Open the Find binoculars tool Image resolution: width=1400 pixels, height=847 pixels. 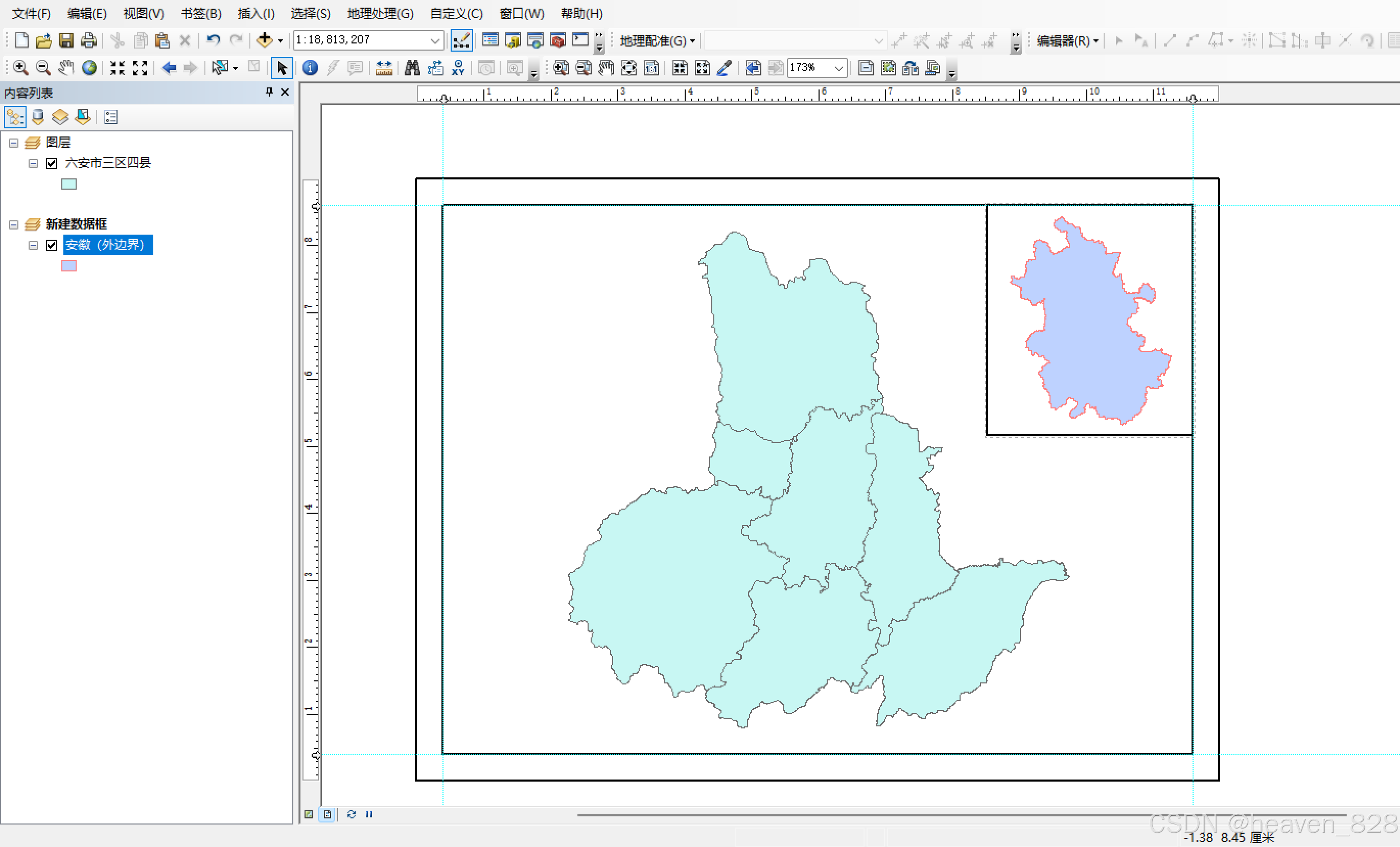pyautogui.click(x=412, y=68)
